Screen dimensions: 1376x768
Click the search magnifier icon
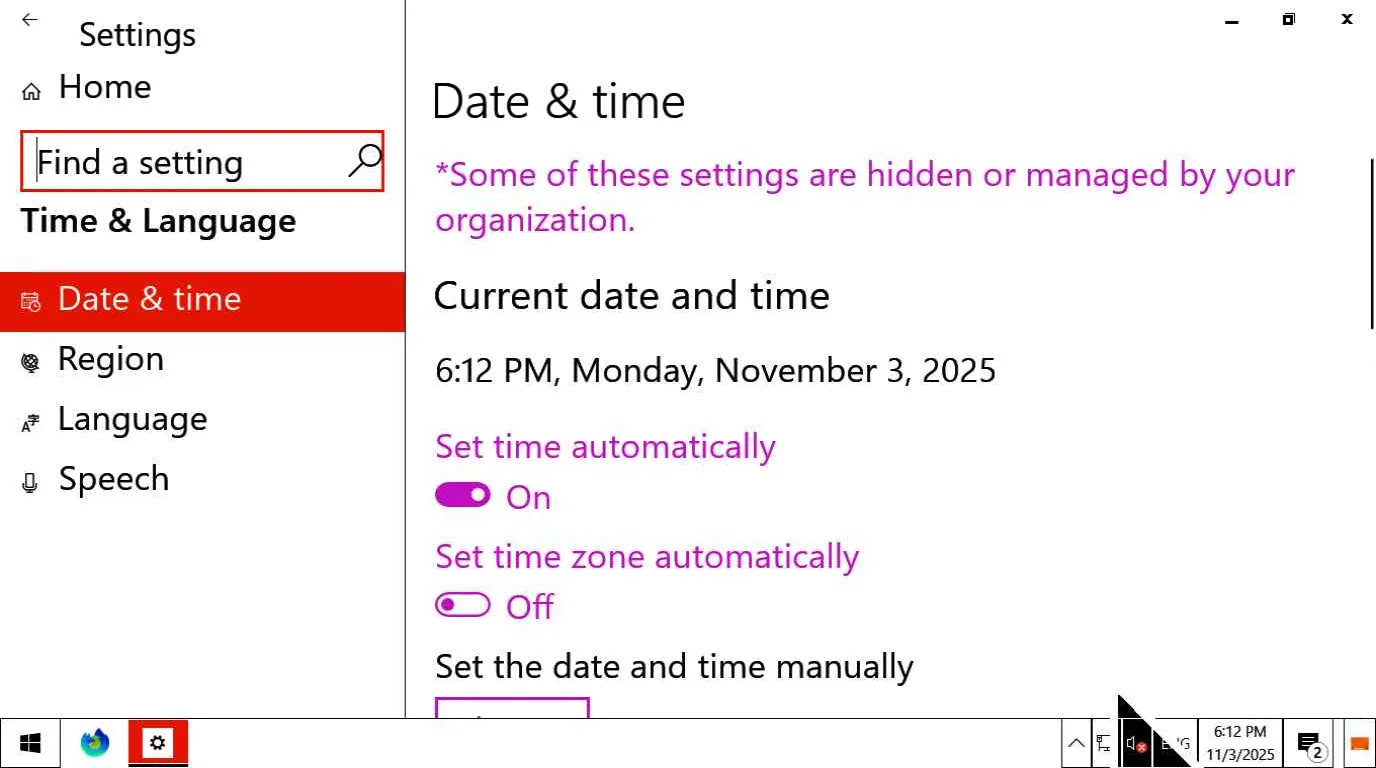point(364,160)
